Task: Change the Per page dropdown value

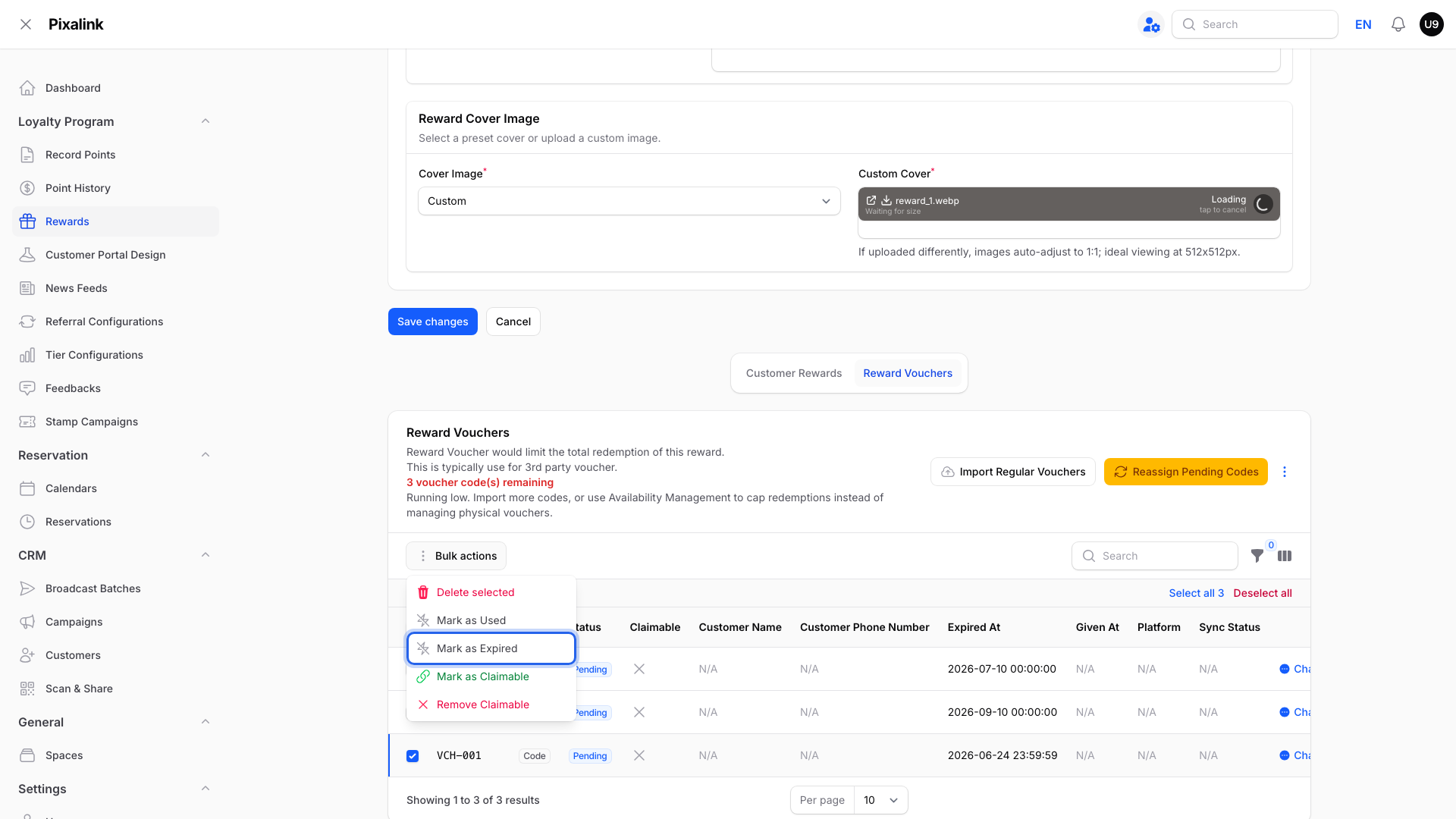Action: 881,800
